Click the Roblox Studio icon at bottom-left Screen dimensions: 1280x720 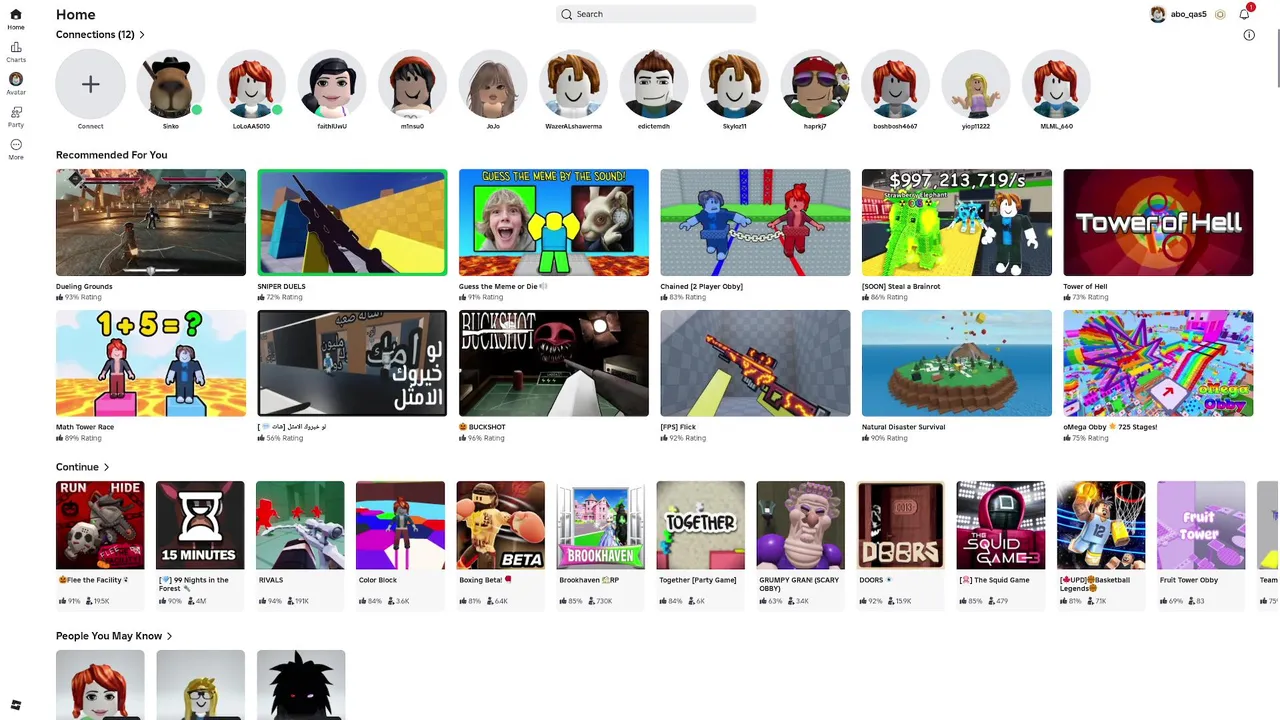pos(16,705)
